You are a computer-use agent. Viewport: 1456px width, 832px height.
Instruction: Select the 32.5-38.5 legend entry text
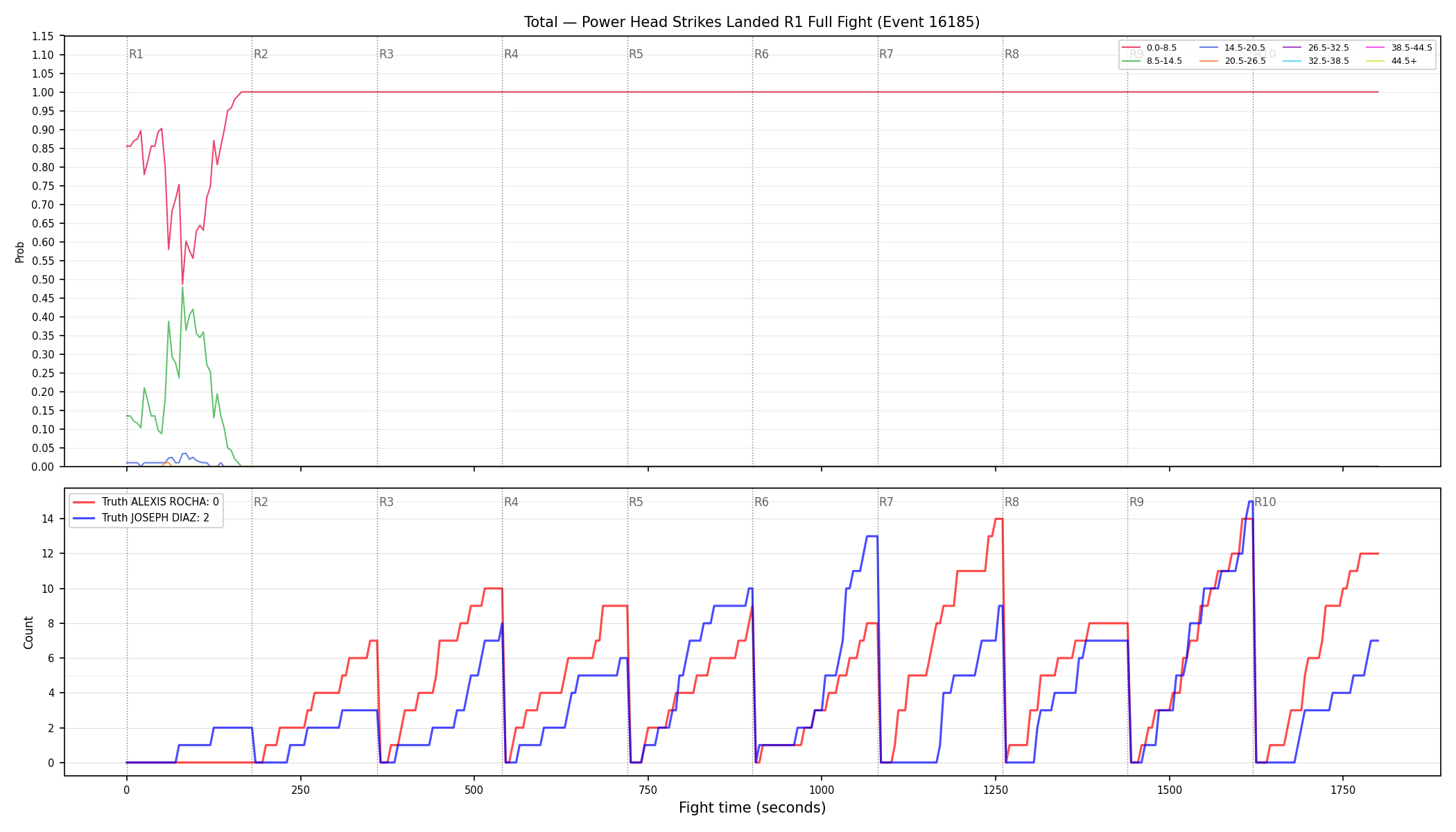1328,61
